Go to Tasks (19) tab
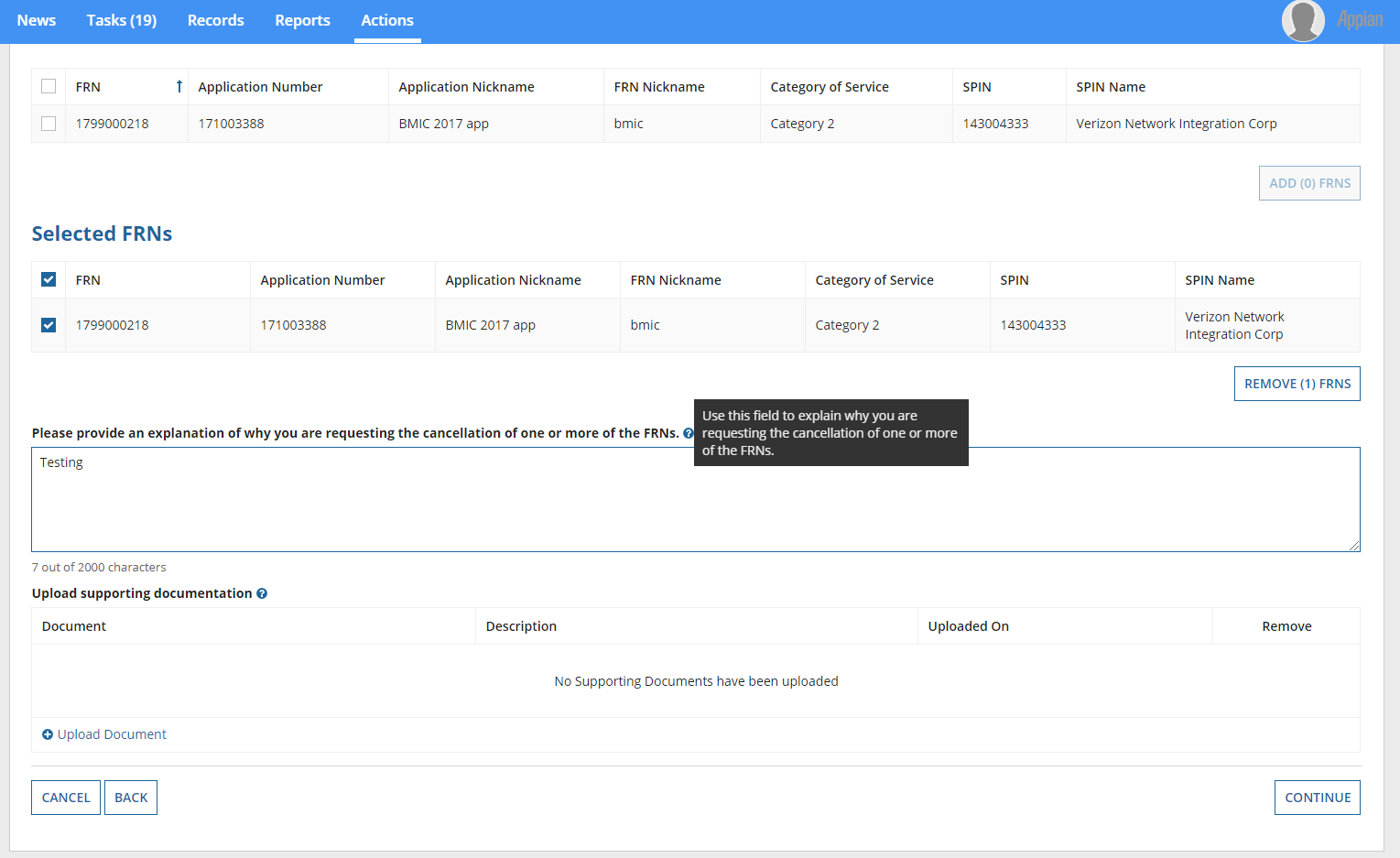 [122, 20]
